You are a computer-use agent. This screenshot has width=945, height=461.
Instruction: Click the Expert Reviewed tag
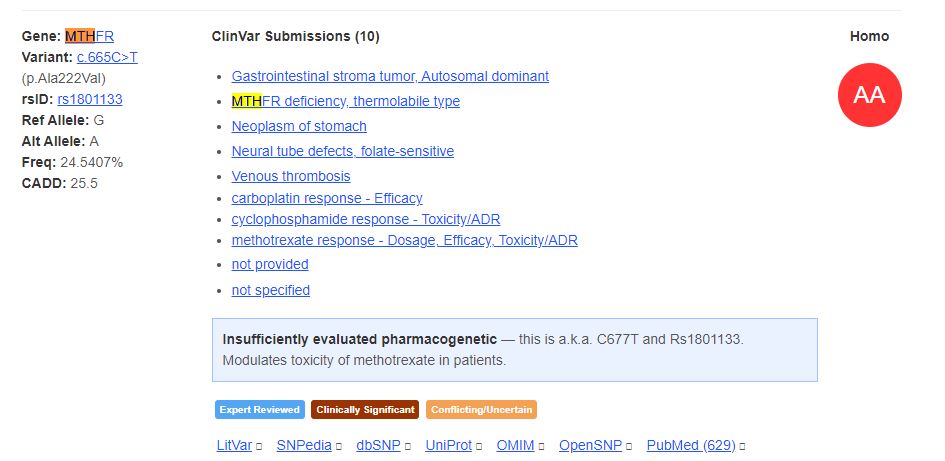(260, 410)
